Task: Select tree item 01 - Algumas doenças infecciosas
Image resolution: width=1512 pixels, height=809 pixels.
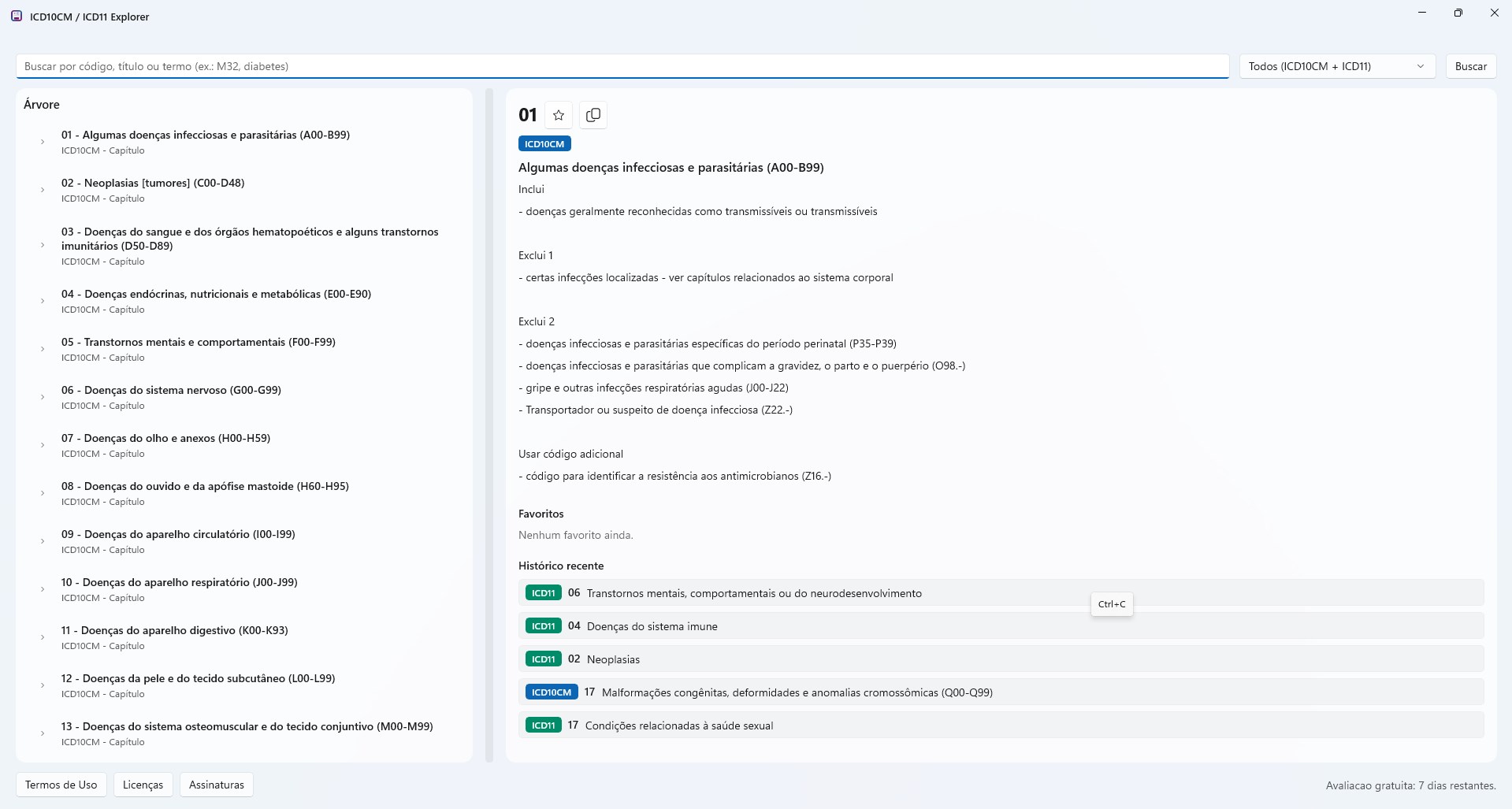Action: [x=244, y=142]
